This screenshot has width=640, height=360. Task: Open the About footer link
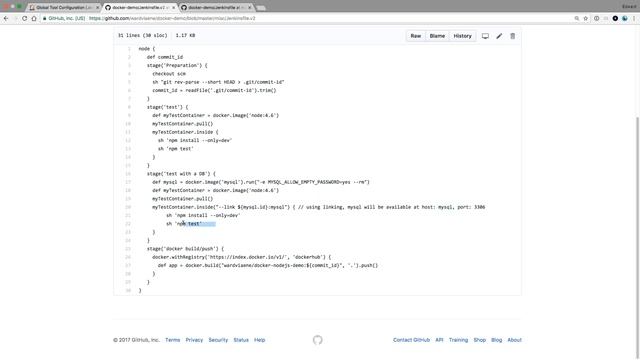pyautogui.click(x=515, y=340)
